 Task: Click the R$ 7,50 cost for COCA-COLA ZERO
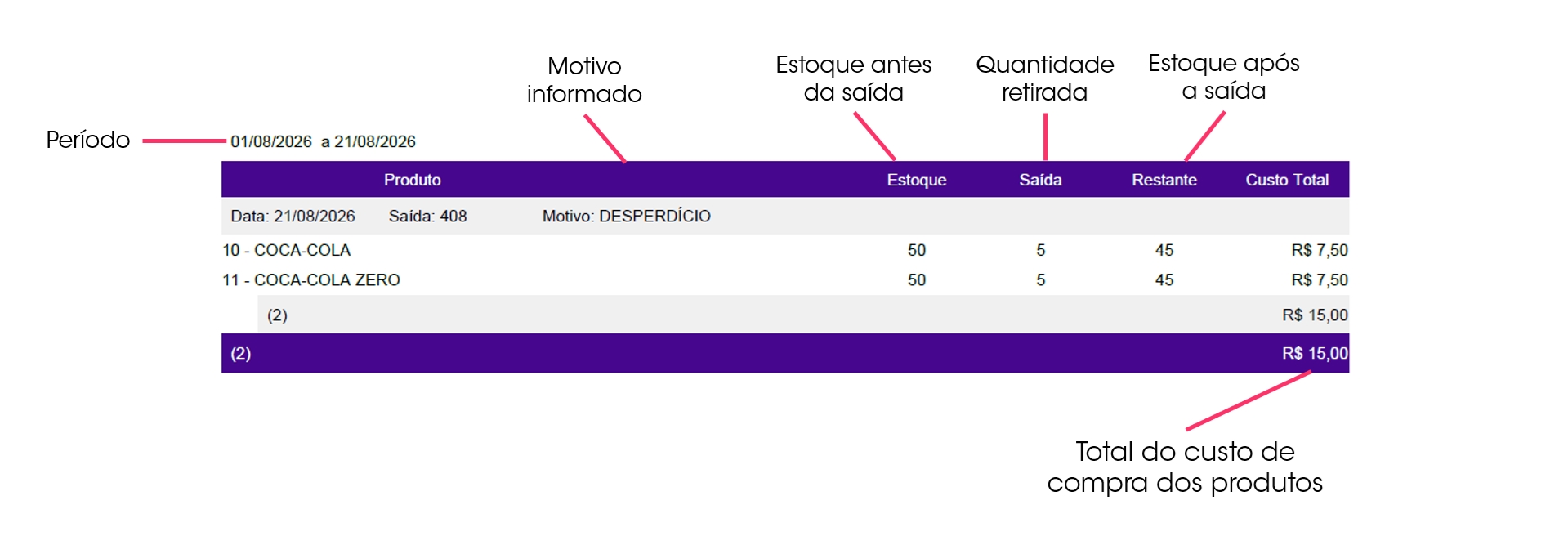tap(1319, 279)
